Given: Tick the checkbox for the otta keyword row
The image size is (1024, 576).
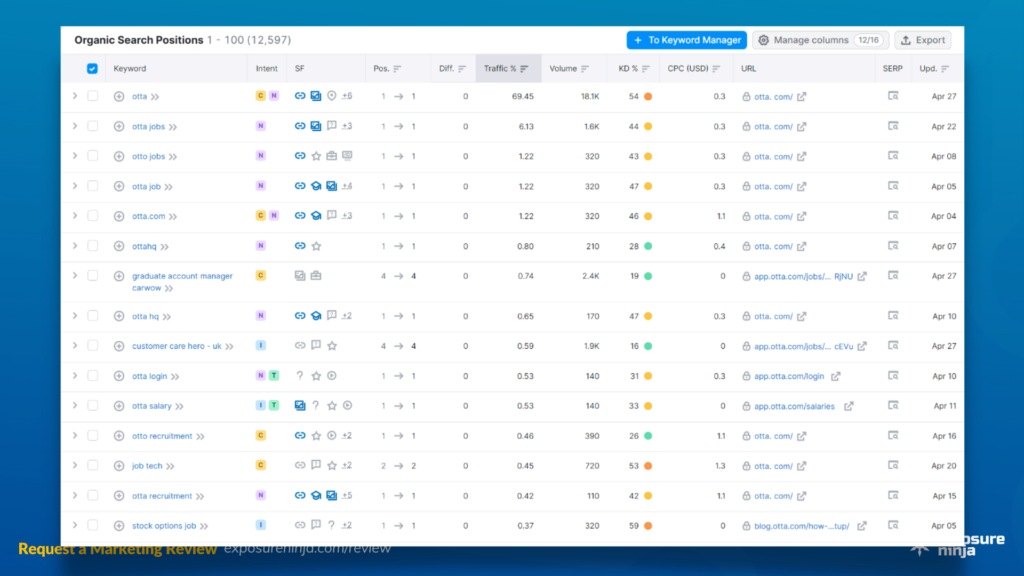Looking at the screenshot, I should click(x=93, y=96).
